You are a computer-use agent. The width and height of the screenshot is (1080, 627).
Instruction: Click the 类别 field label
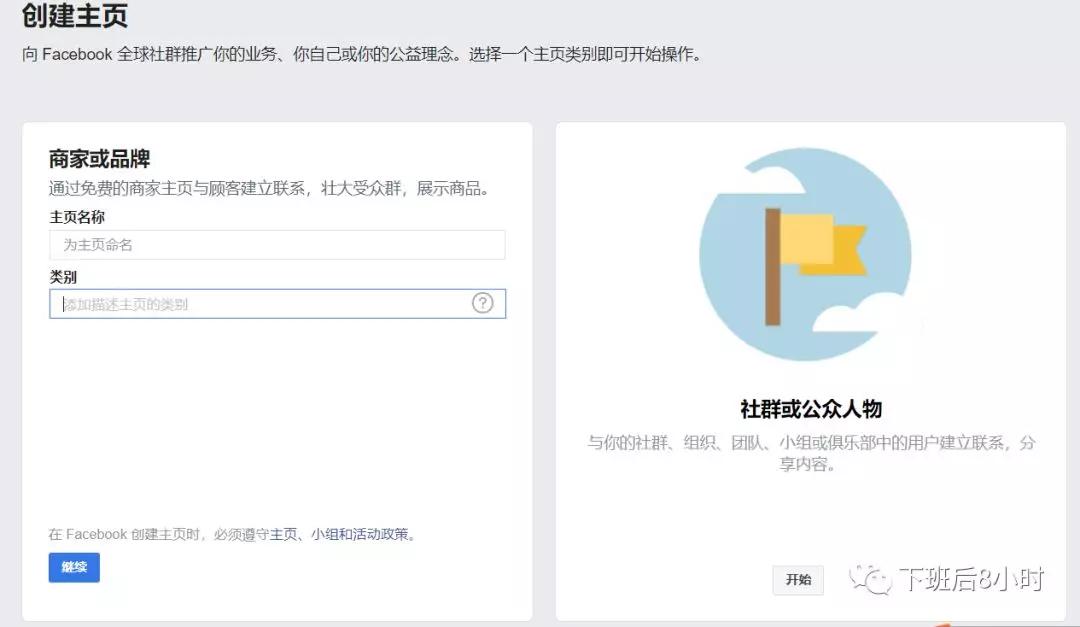pyautogui.click(x=63, y=277)
